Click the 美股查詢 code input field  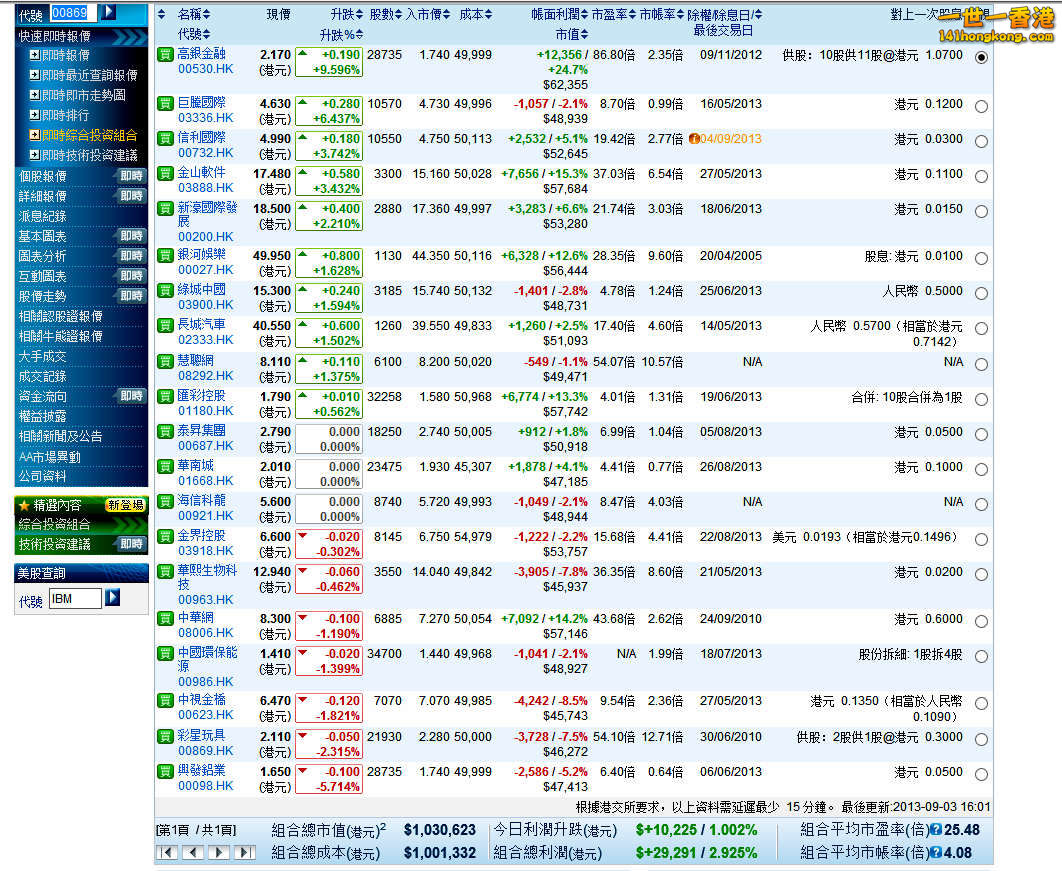coord(75,599)
